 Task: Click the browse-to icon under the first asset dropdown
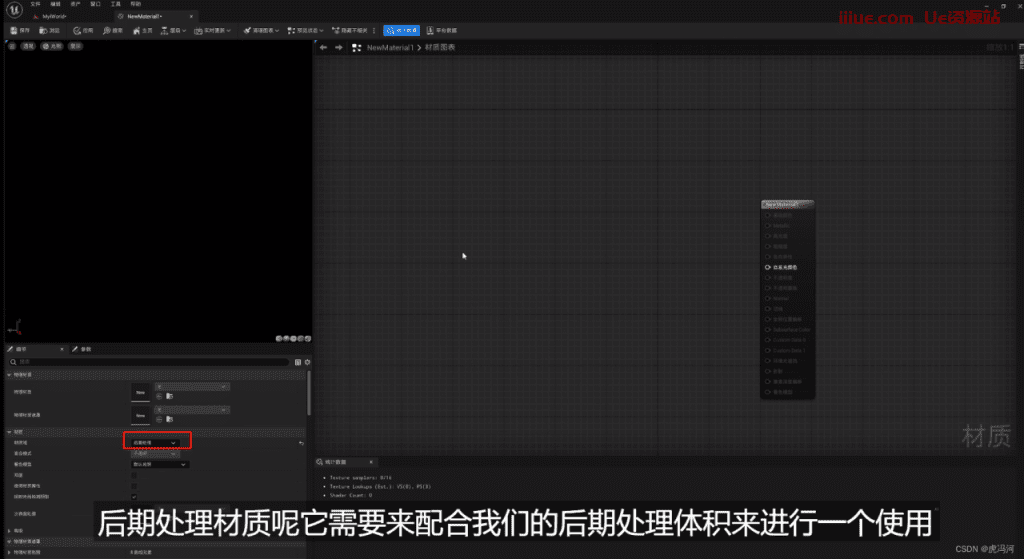[169, 396]
